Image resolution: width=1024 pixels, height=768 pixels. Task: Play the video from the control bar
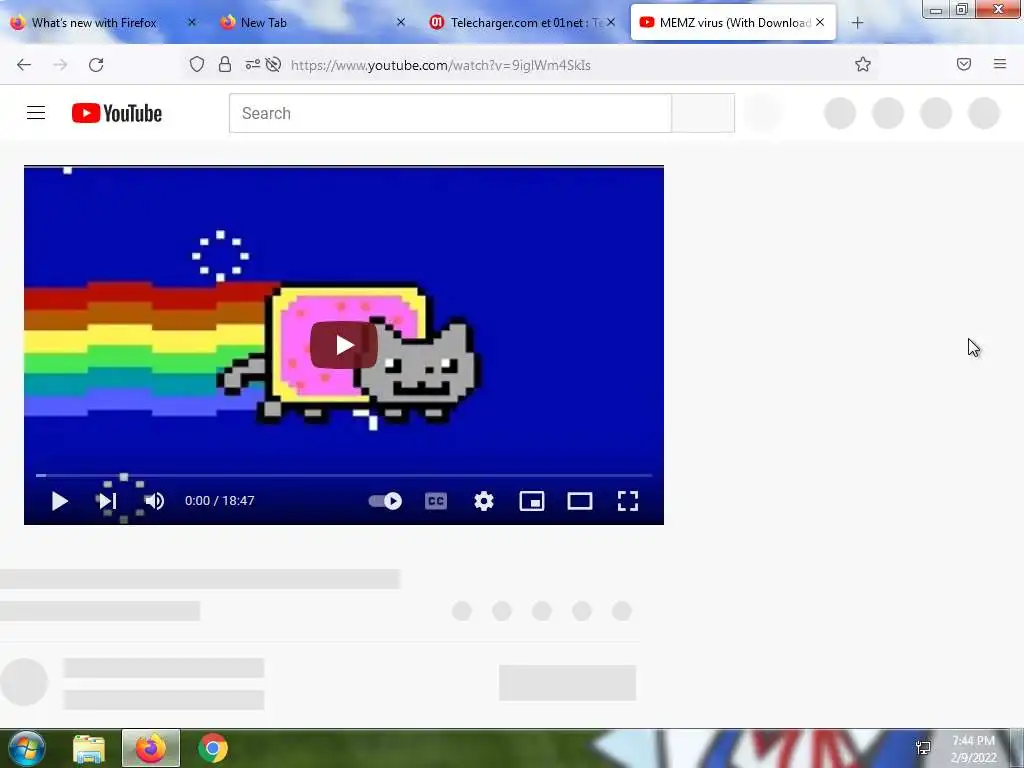[59, 501]
